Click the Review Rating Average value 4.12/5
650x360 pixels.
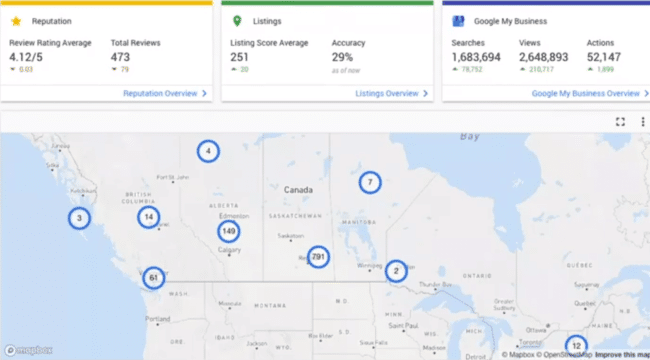point(26,57)
